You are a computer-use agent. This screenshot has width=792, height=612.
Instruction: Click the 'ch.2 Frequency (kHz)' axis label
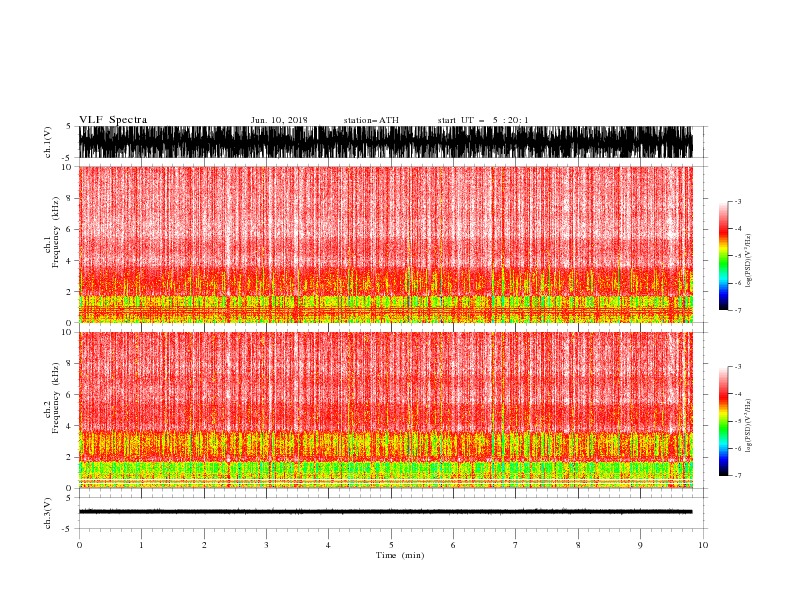pyautogui.click(x=52, y=398)
